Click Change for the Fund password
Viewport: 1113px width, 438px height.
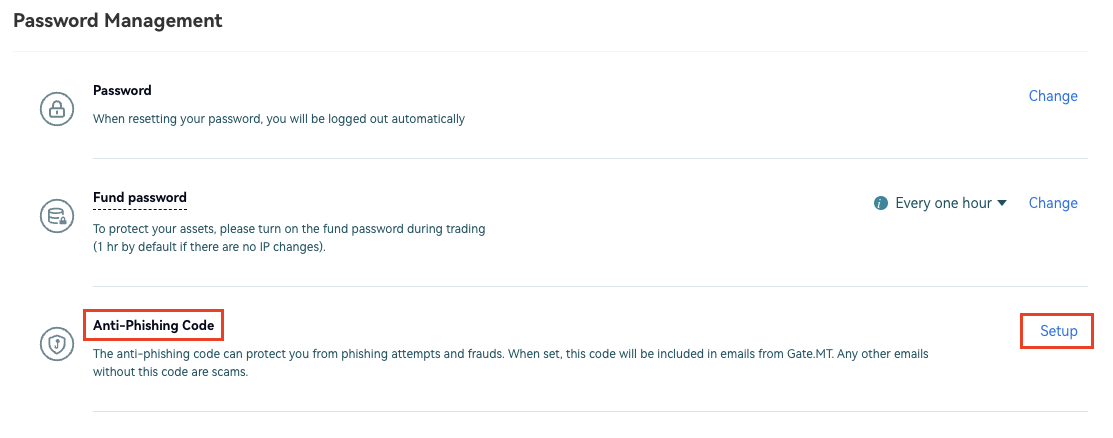(x=1053, y=203)
